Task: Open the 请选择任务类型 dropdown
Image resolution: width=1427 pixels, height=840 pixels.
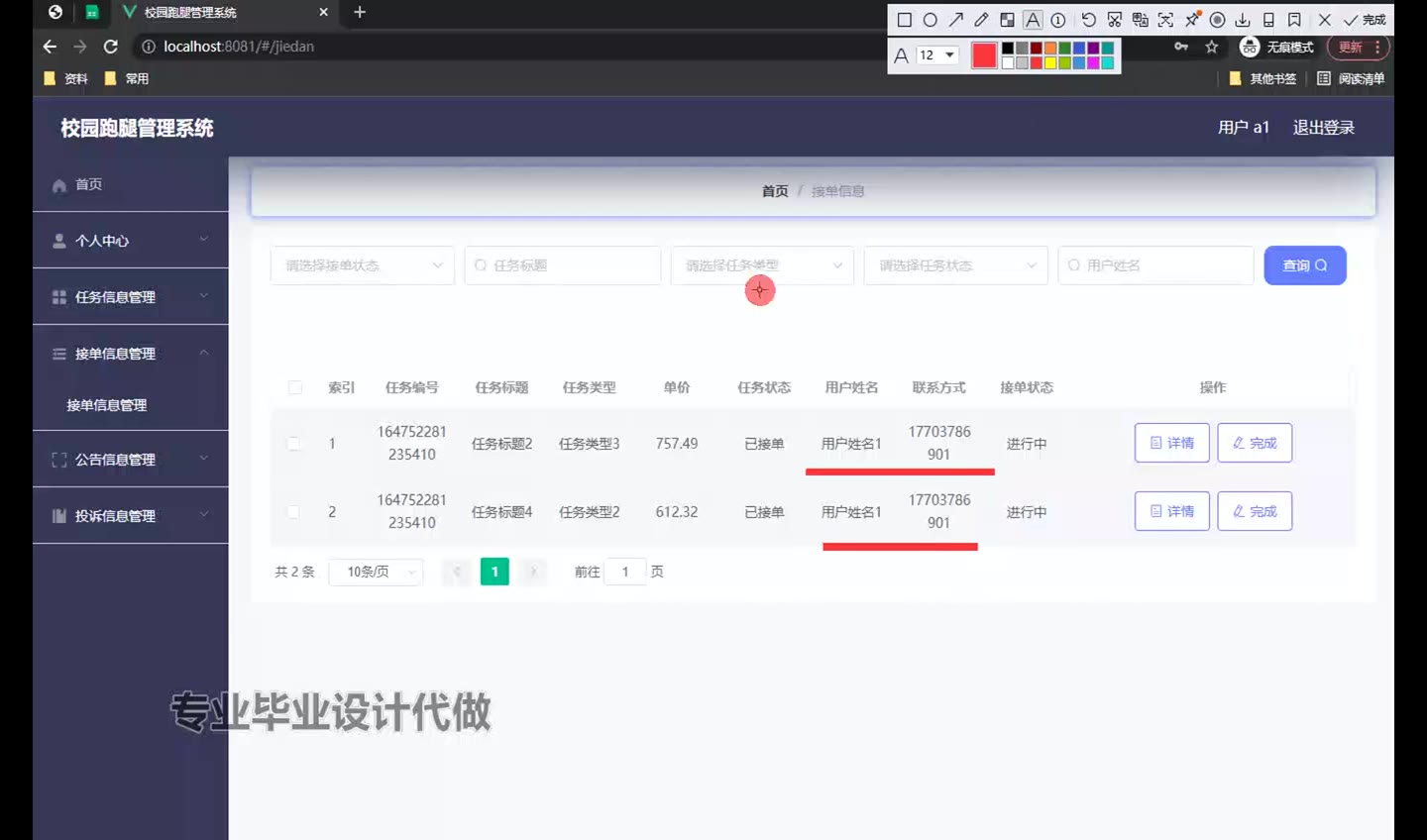Action: [762, 265]
